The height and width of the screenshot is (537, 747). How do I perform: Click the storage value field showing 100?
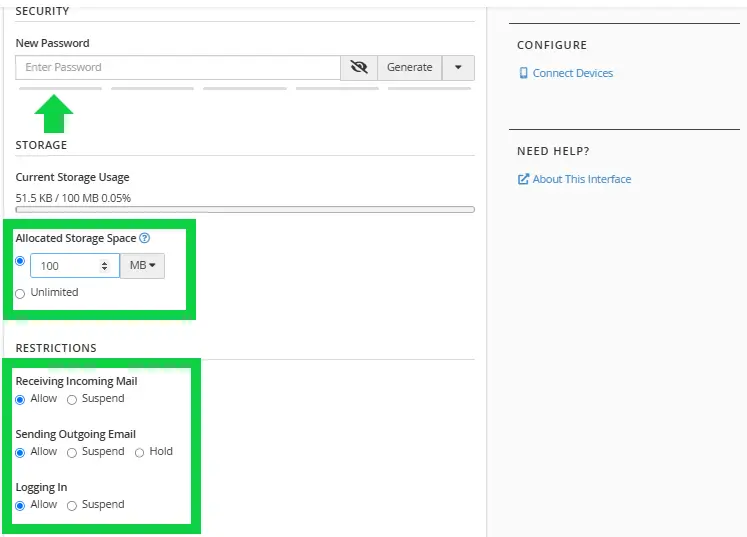click(x=65, y=266)
